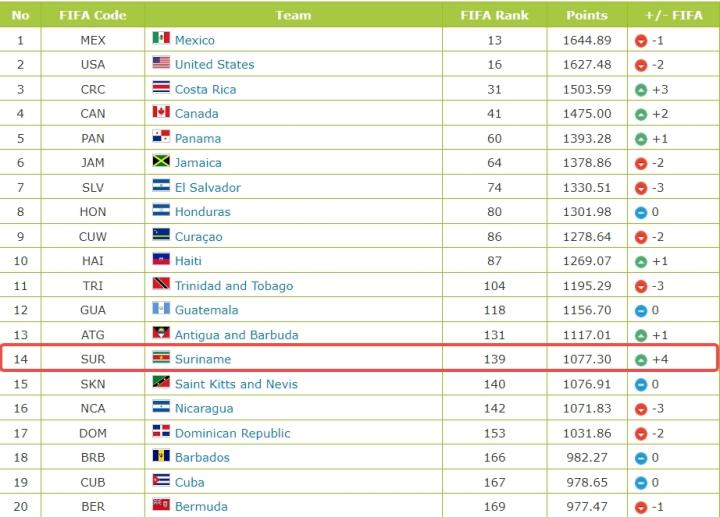Click the Costa Rica flag icon
720x517 pixels.
coord(161,88)
